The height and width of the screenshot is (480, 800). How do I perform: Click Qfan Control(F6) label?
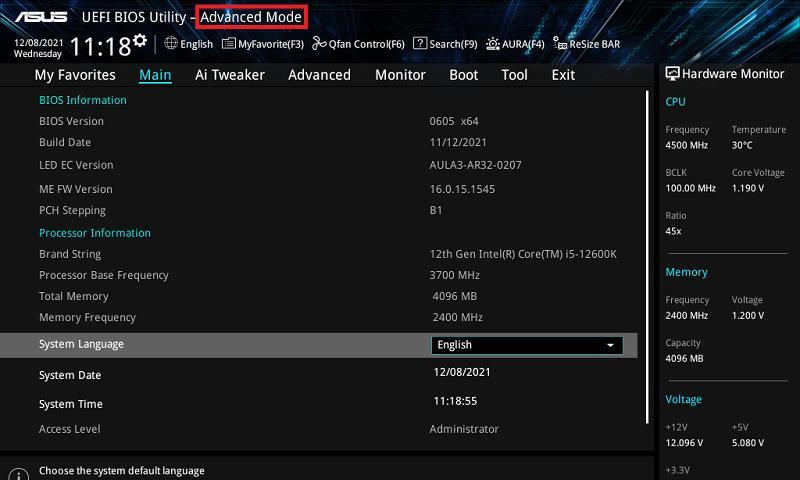[367, 44]
